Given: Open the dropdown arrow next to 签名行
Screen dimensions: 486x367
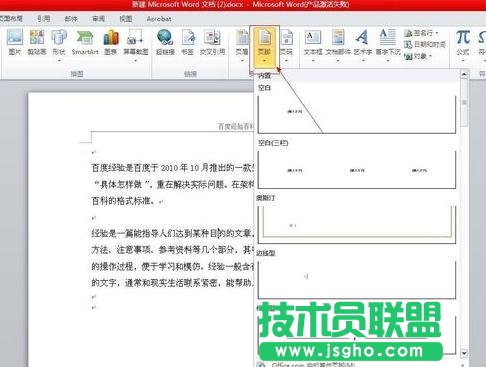Looking at the screenshot, I should (x=436, y=33).
